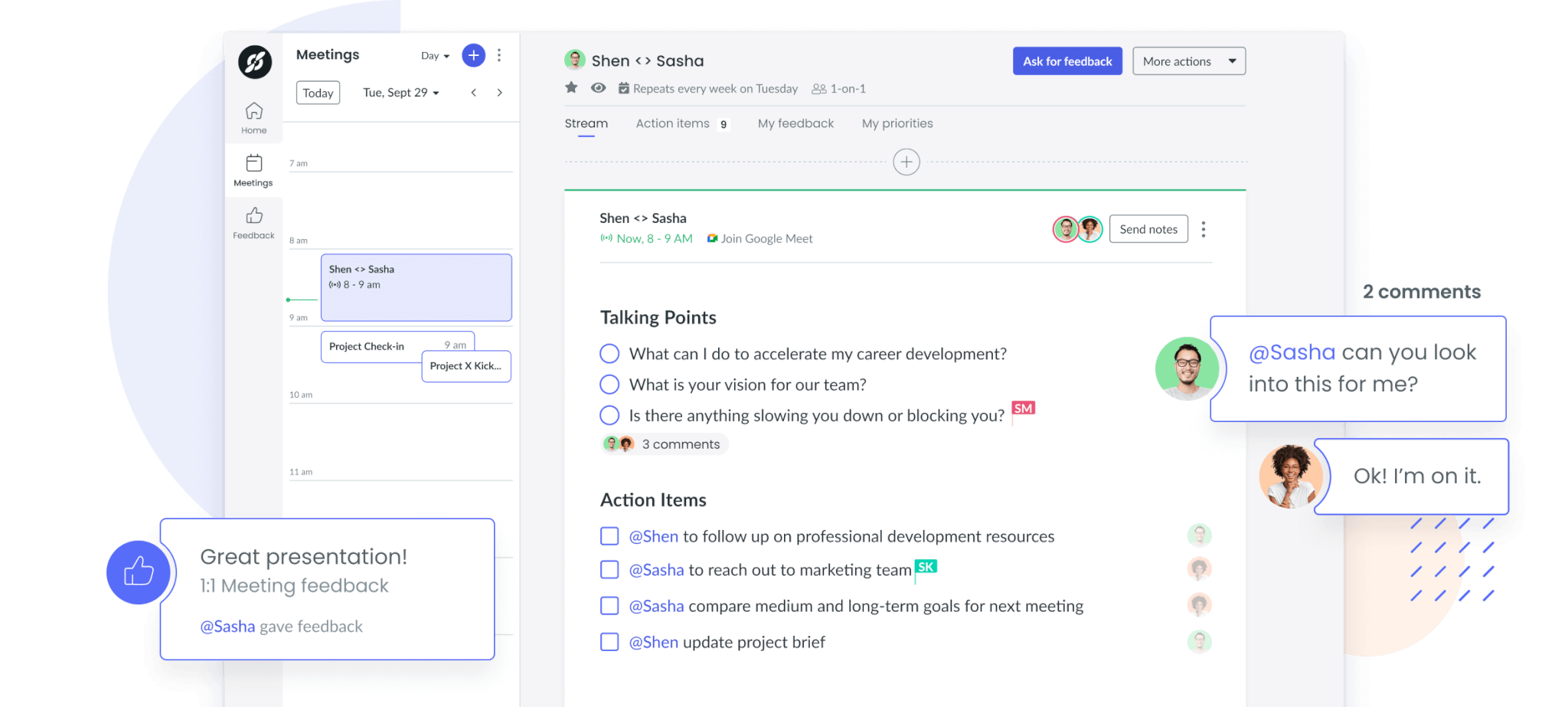This screenshot has width=1568, height=707.
Task: Open the Tue, Sept 29 date picker
Action: [401, 93]
